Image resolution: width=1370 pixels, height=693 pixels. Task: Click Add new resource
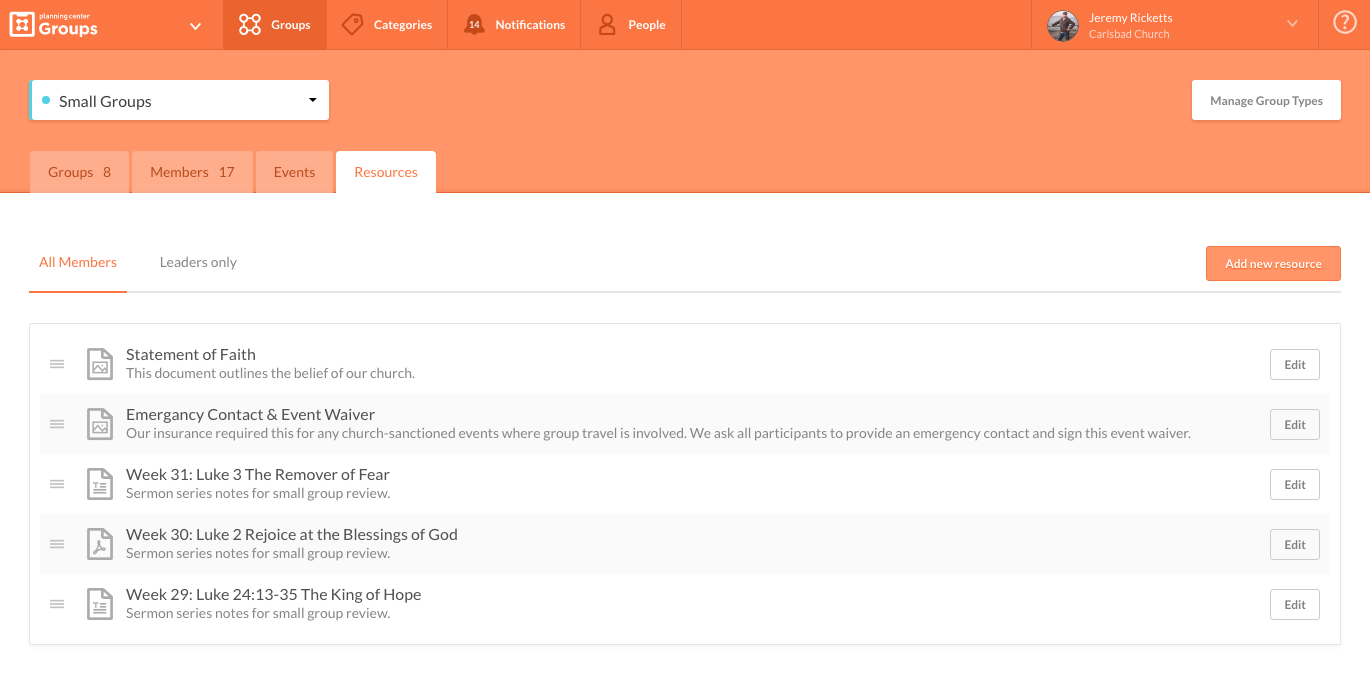pyautogui.click(x=1273, y=263)
